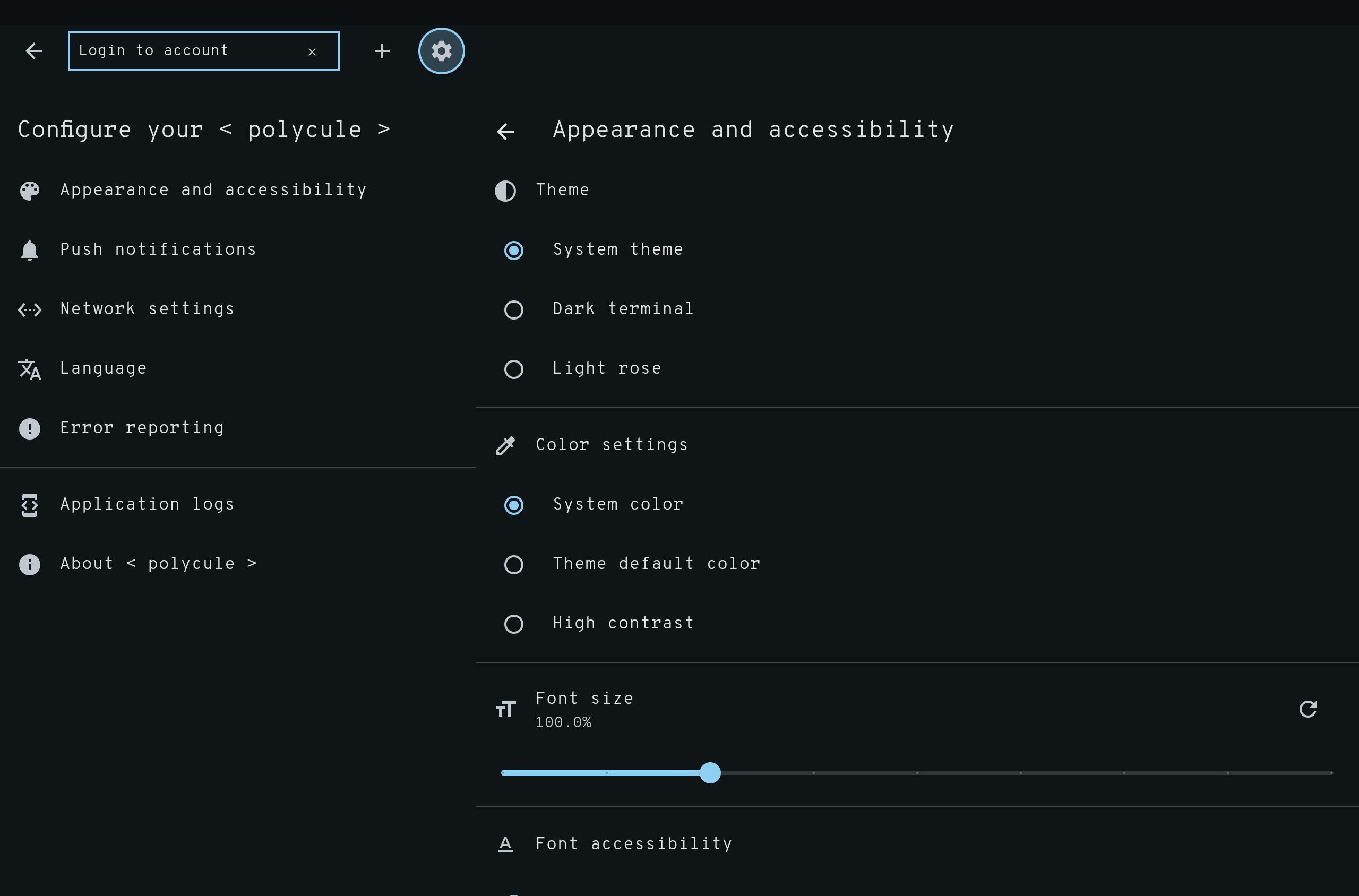Click the plus icon to add account

382,51
